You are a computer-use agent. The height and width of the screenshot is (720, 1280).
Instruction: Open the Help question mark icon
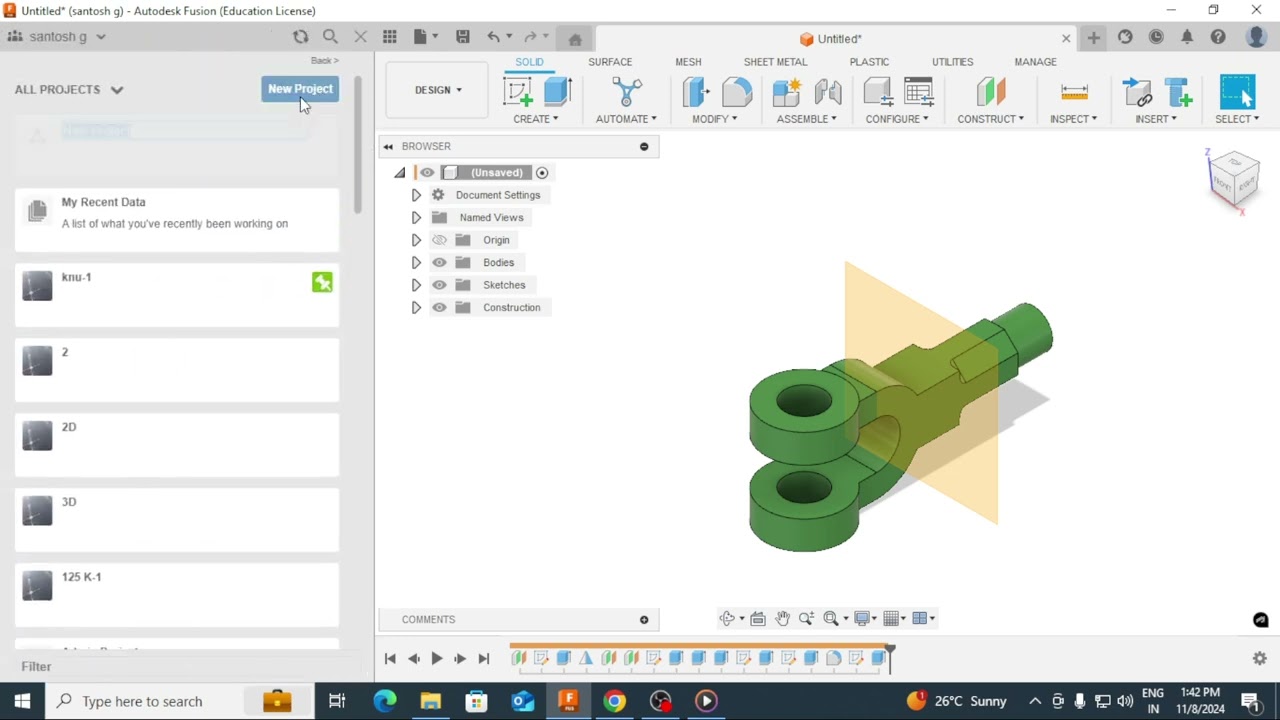(1218, 37)
